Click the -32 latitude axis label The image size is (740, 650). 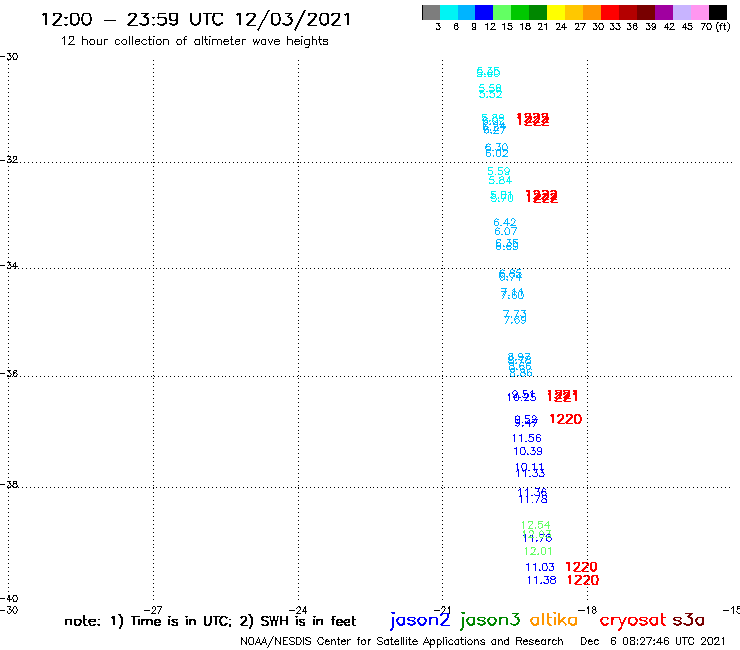click(9, 159)
